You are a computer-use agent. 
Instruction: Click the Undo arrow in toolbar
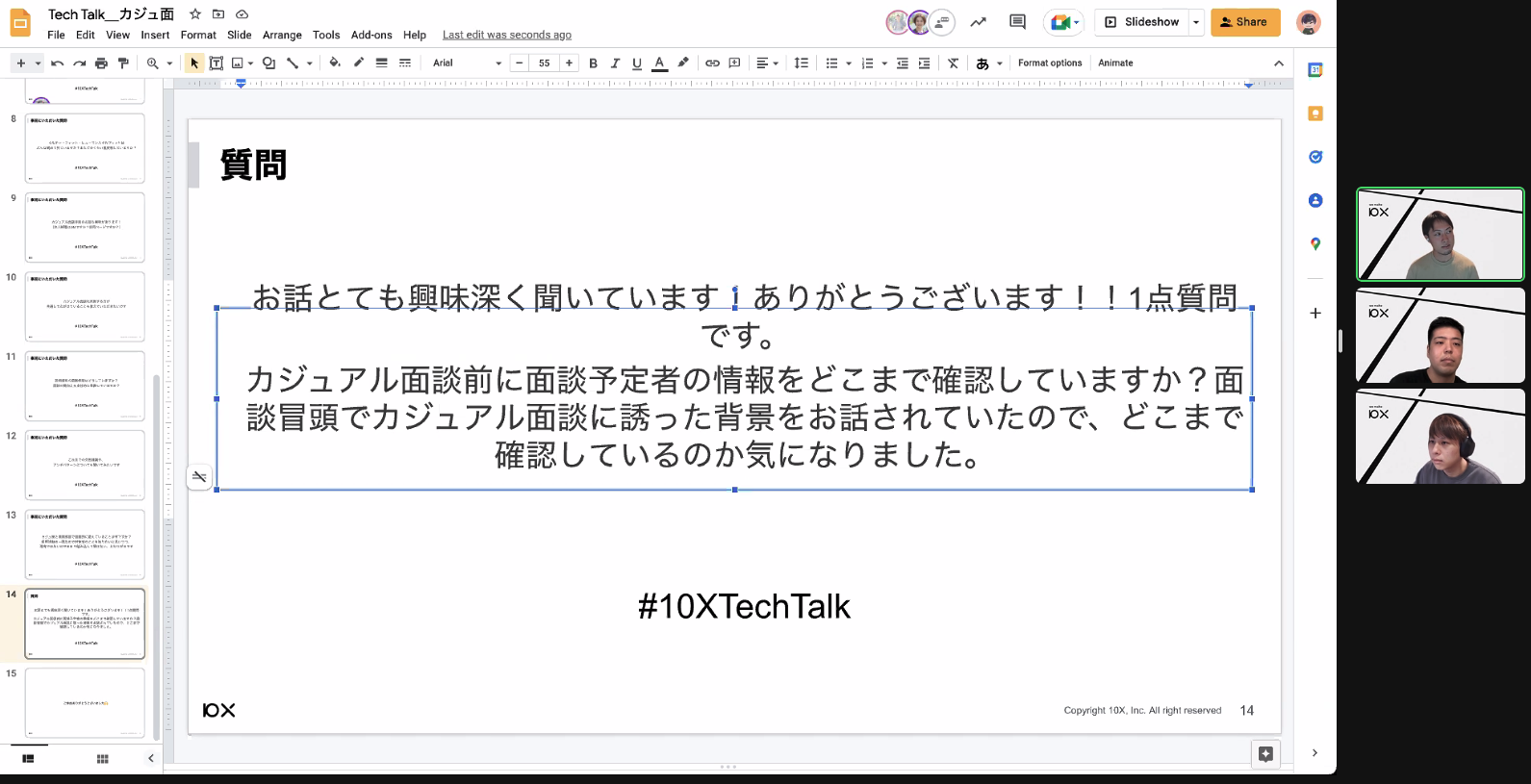[x=58, y=63]
